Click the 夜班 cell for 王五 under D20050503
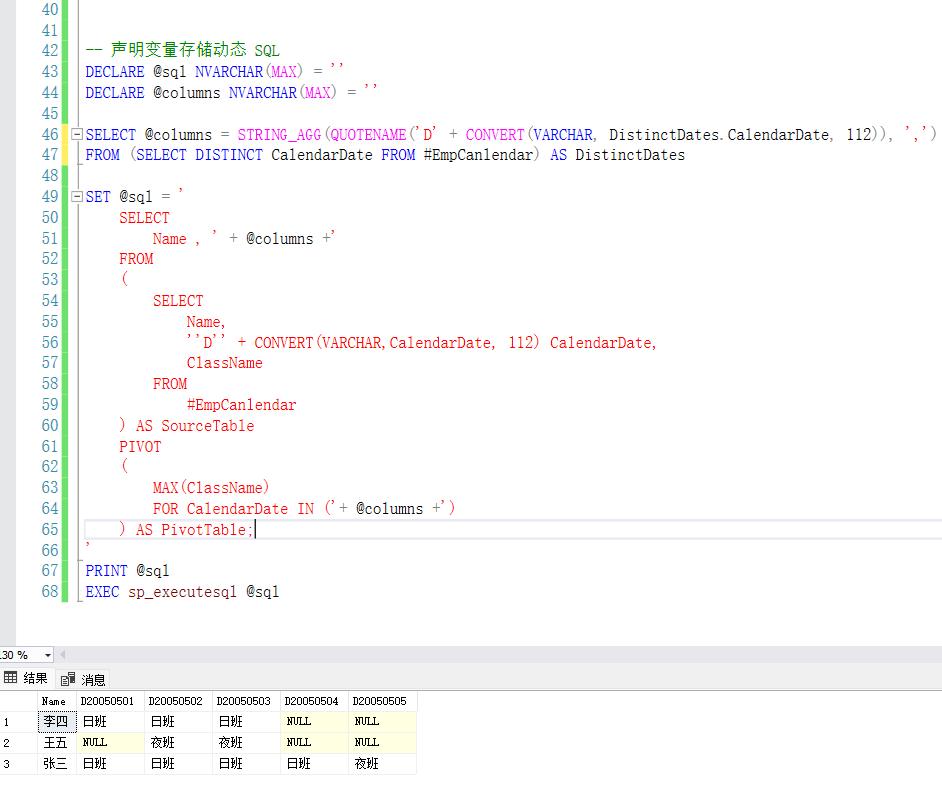This screenshot has width=942, height=793. point(246,743)
